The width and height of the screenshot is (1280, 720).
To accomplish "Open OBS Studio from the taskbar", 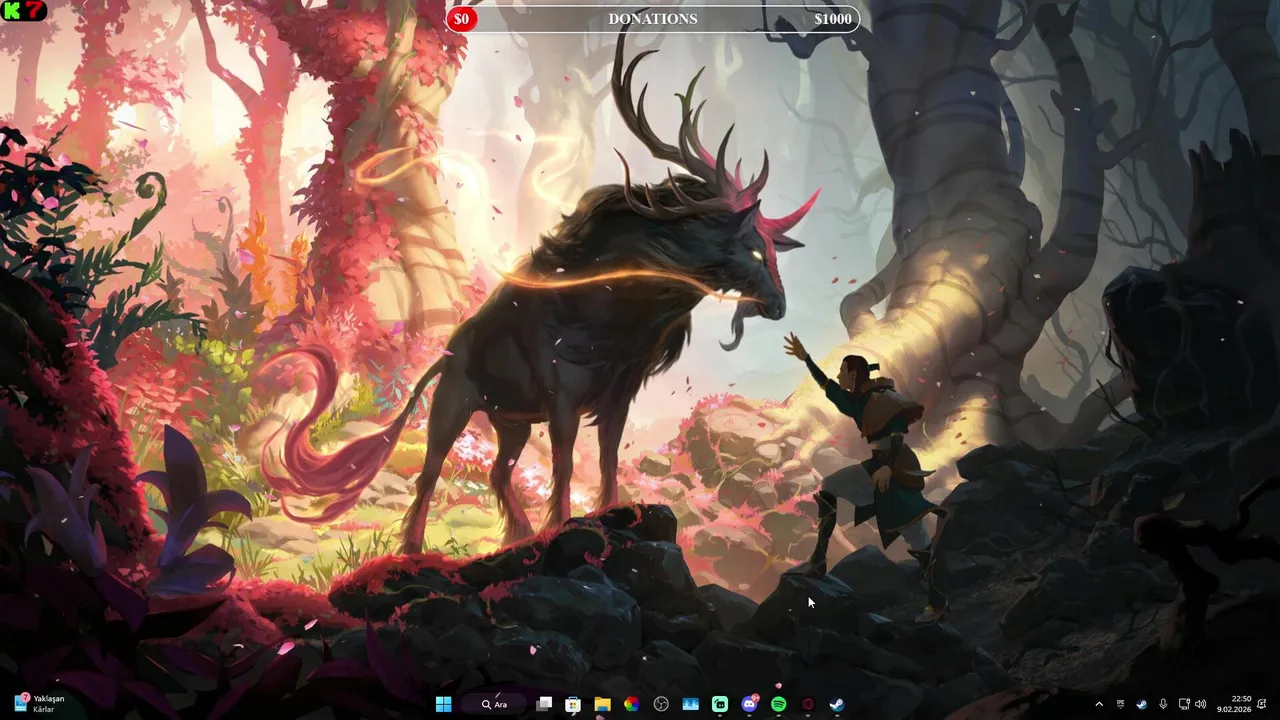I will (661, 704).
